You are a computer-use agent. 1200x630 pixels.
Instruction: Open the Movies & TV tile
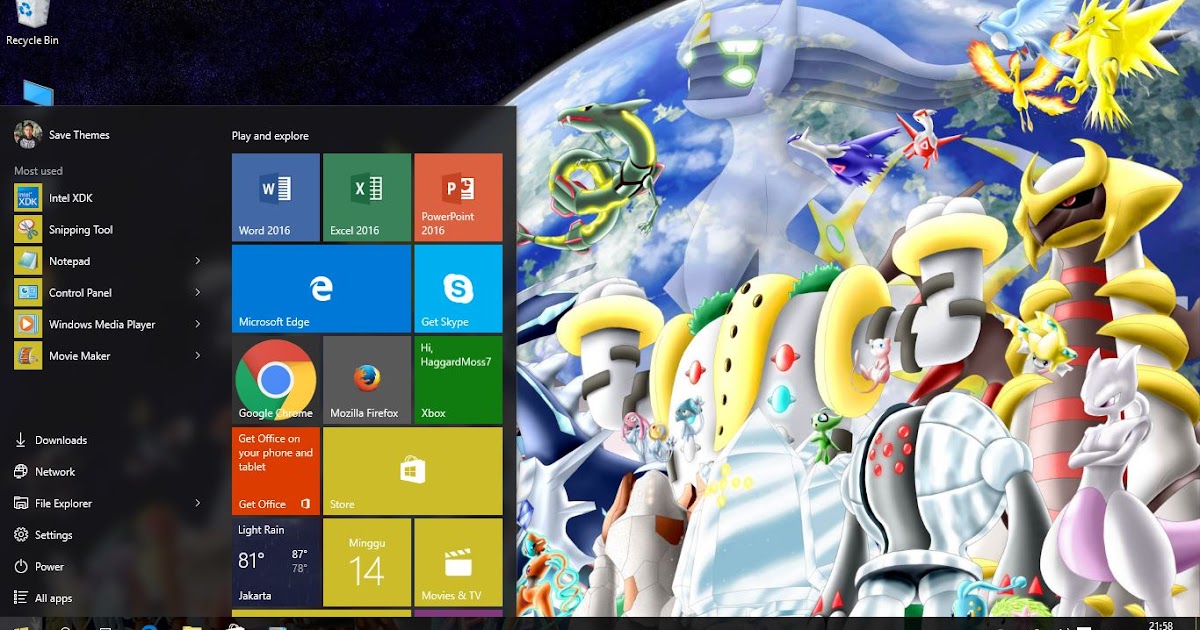click(x=458, y=562)
